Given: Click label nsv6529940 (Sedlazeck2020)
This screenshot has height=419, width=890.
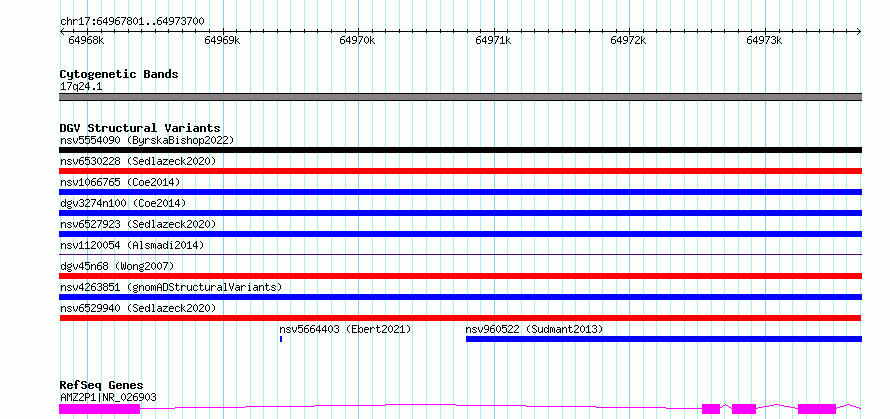Looking at the screenshot, I should [138, 308].
